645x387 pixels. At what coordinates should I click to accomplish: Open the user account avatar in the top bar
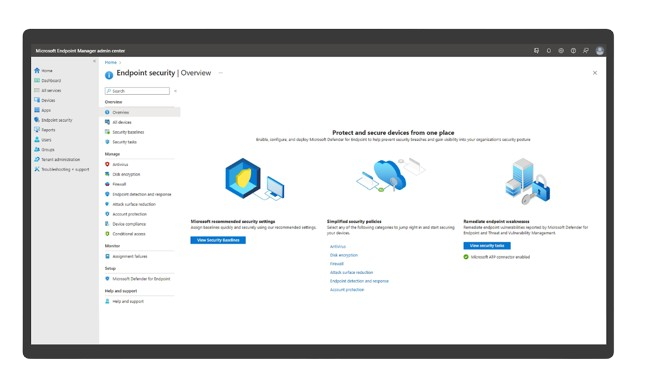pos(600,51)
